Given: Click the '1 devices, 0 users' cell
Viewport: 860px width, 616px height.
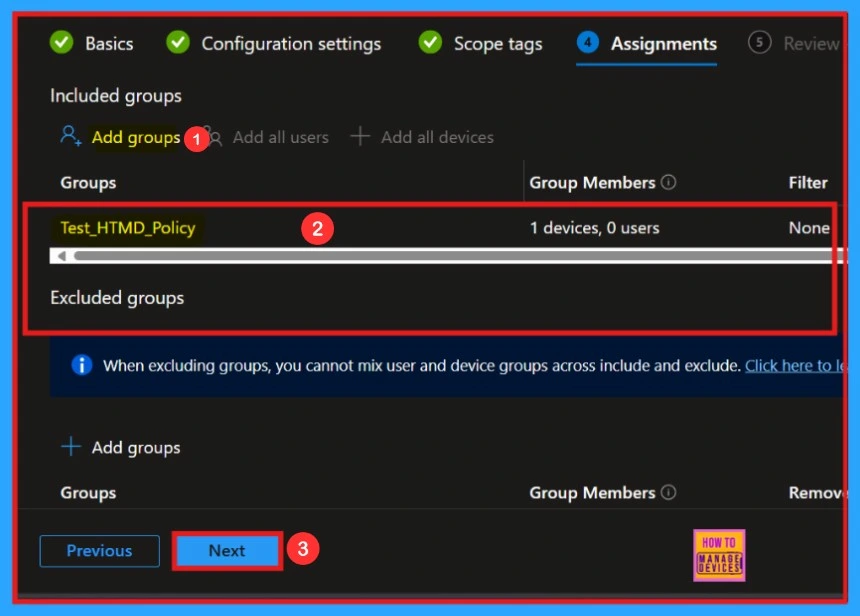Looking at the screenshot, I should [x=595, y=228].
